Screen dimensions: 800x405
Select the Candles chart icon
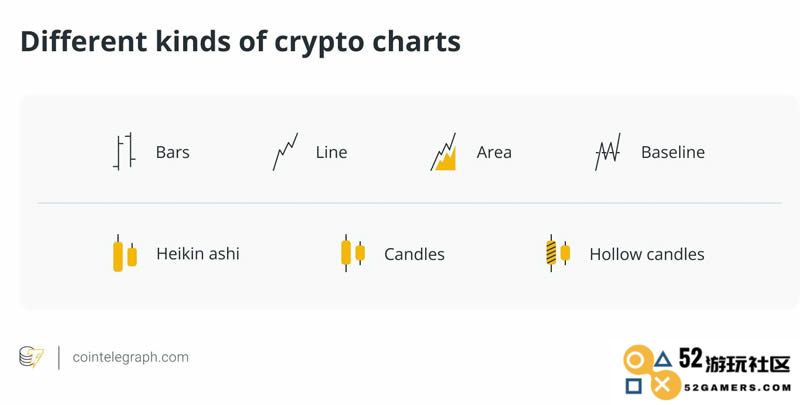353,254
